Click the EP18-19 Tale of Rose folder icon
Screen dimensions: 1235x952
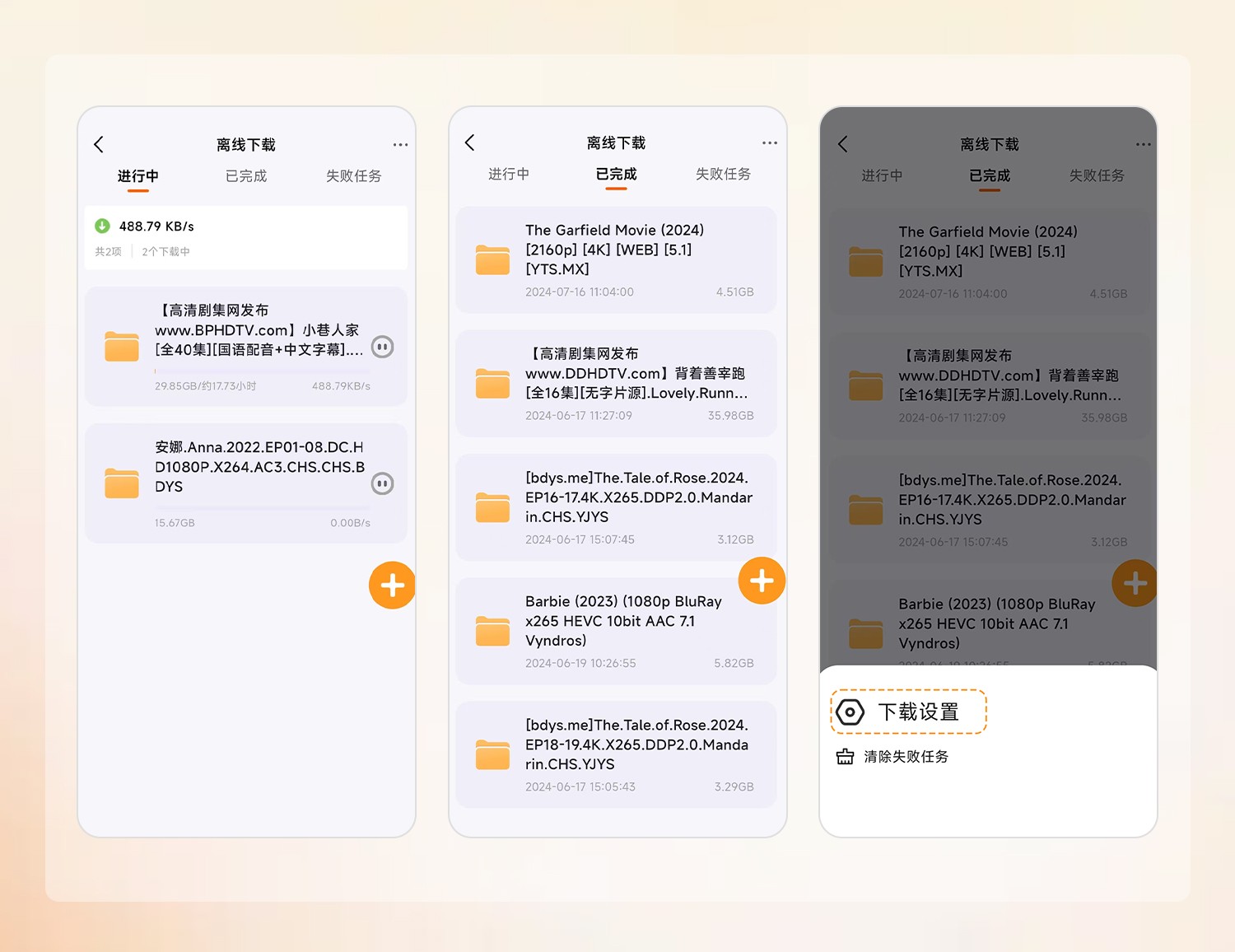pos(492,754)
